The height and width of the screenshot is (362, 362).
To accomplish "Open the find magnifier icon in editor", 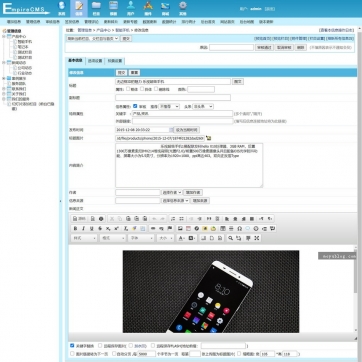I will [230, 238].
